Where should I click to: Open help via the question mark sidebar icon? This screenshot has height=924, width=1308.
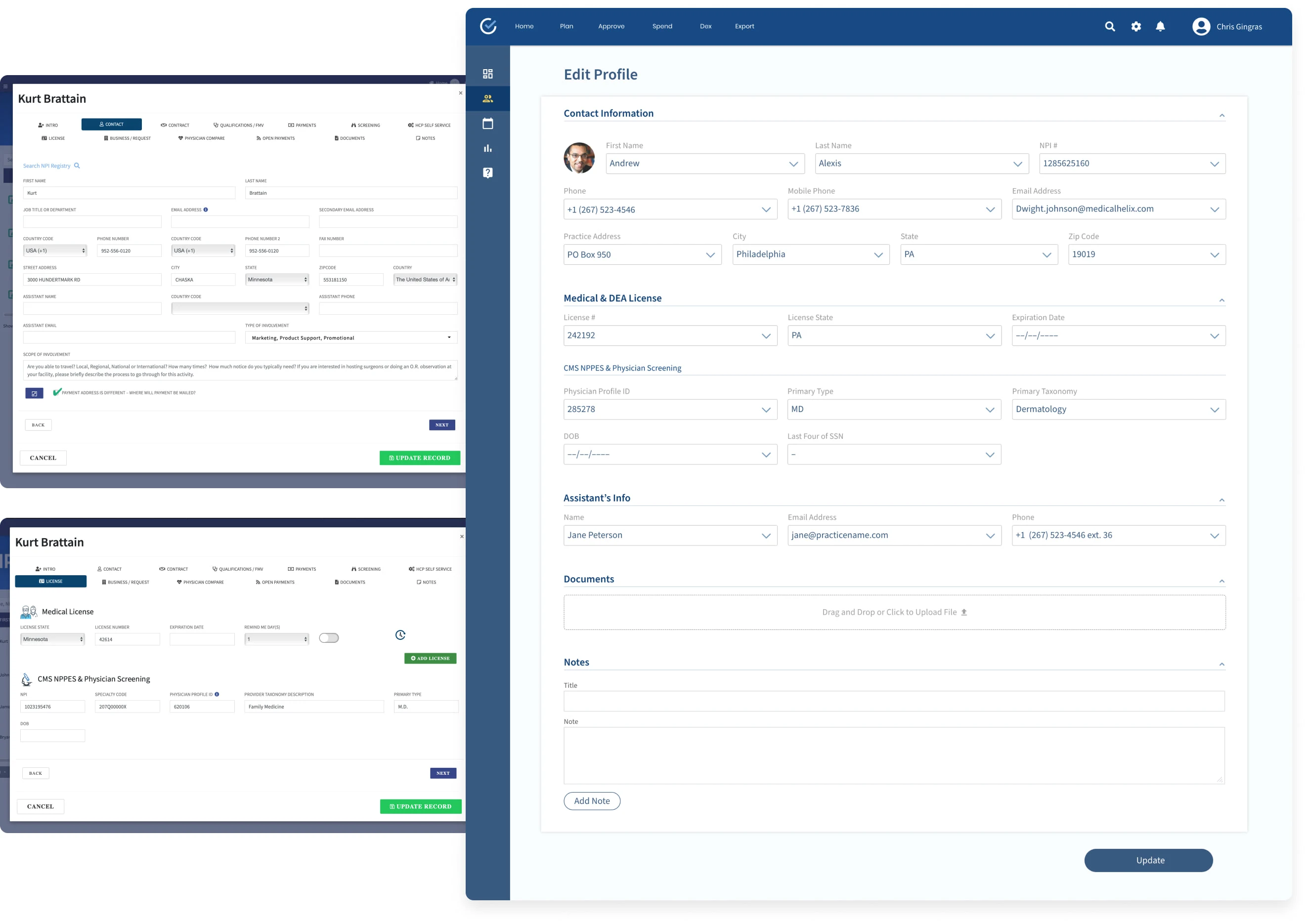click(487, 172)
